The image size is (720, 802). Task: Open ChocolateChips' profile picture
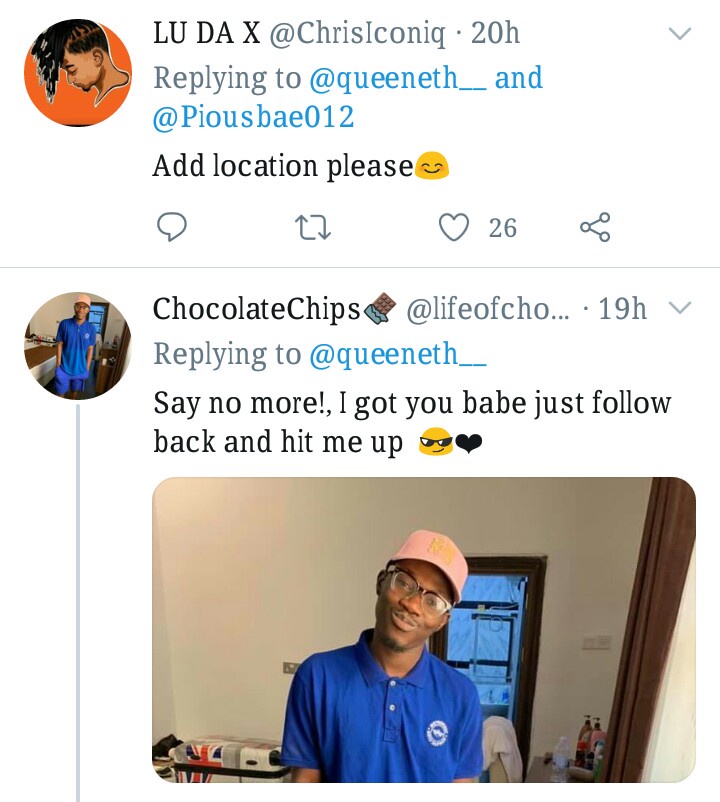78,346
